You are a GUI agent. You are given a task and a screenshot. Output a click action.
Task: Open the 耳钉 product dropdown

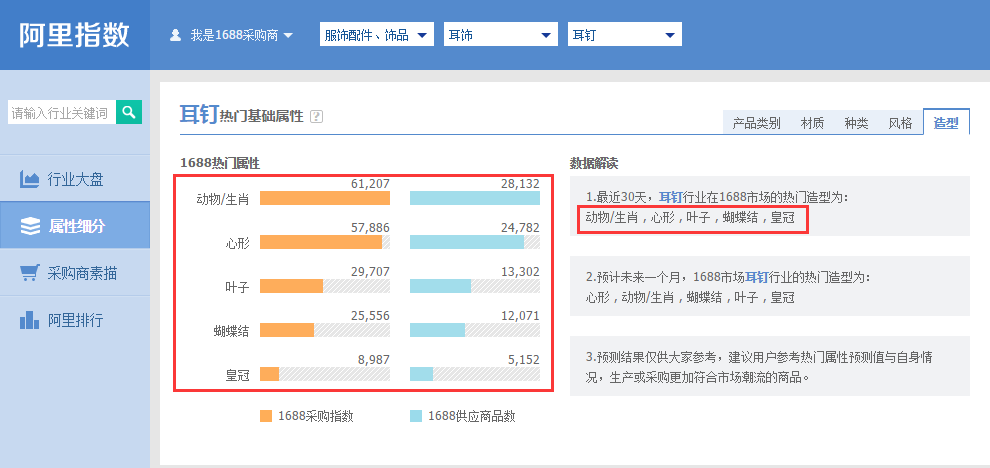pyautogui.click(x=624, y=35)
